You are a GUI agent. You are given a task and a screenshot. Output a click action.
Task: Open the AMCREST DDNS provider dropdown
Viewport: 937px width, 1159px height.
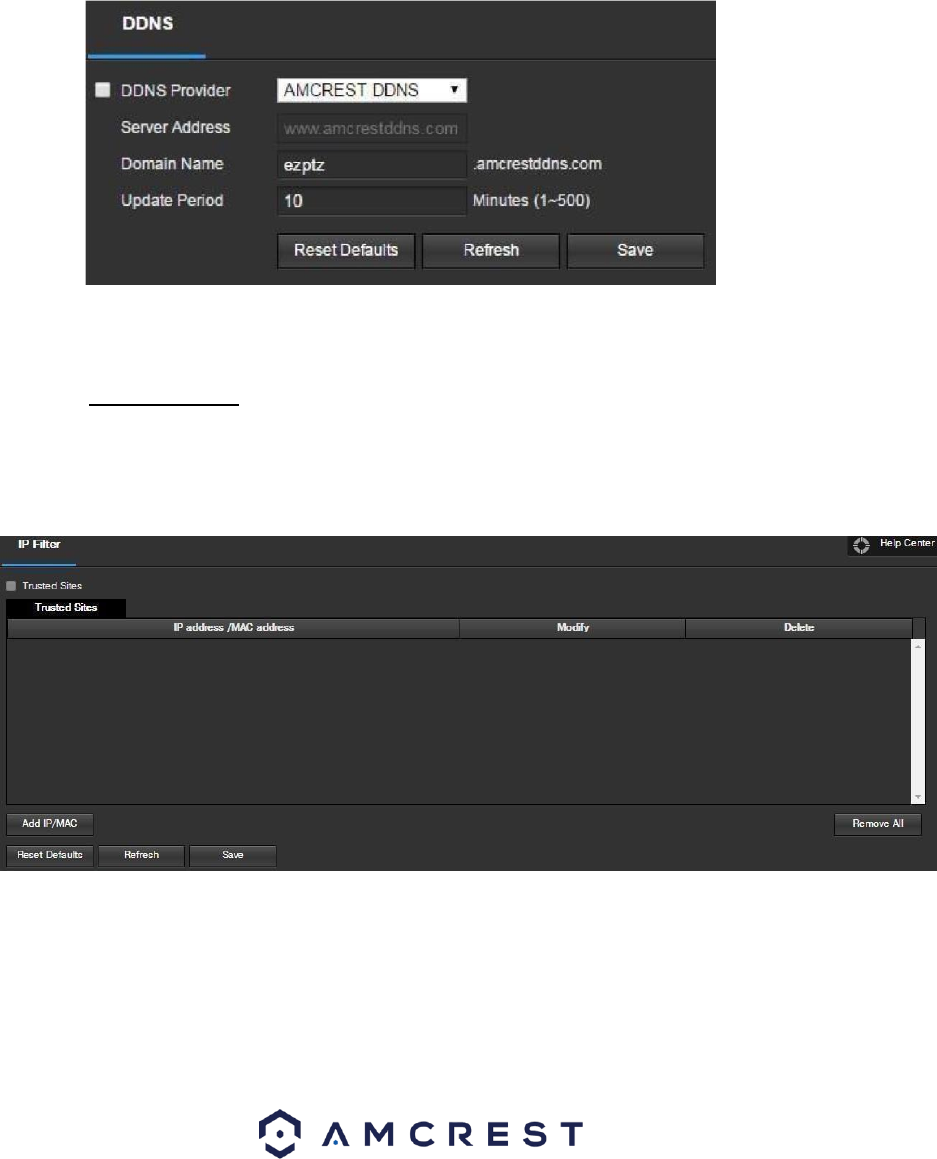click(372, 90)
